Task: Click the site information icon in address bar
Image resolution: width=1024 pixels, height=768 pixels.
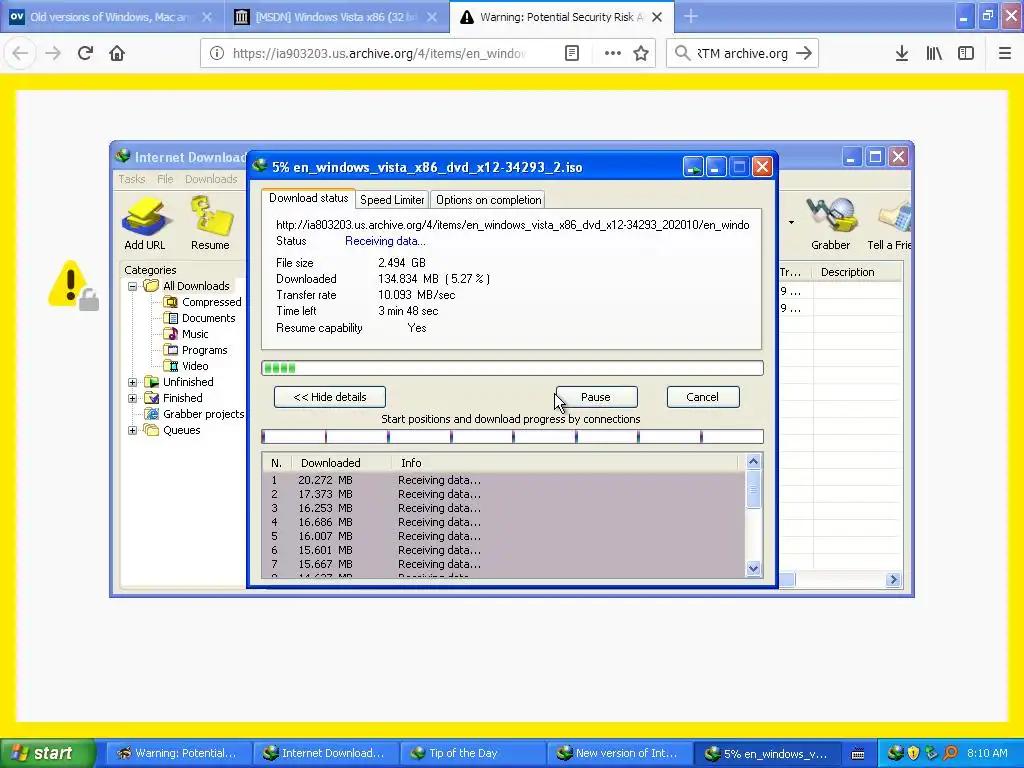Action: (x=217, y=54)
